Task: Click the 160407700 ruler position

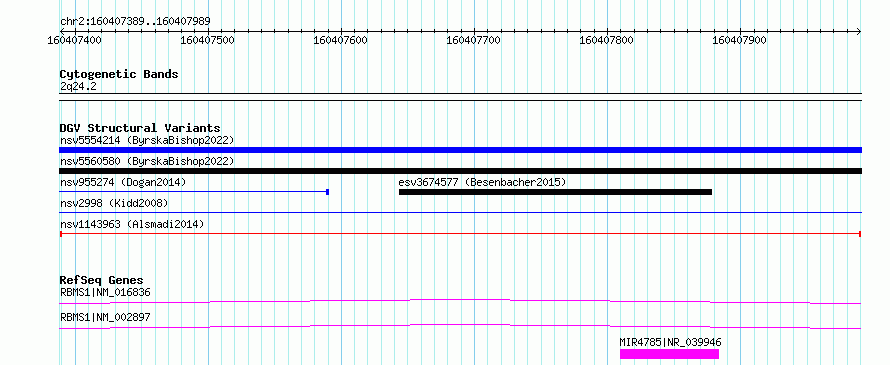Action: point(474,40)
